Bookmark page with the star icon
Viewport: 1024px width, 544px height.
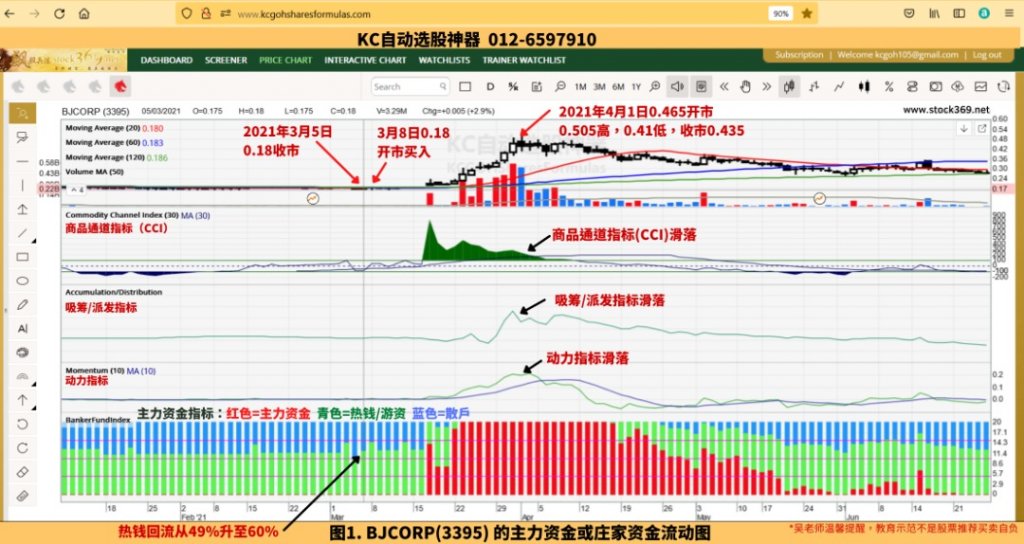click(x=807, y=13)
